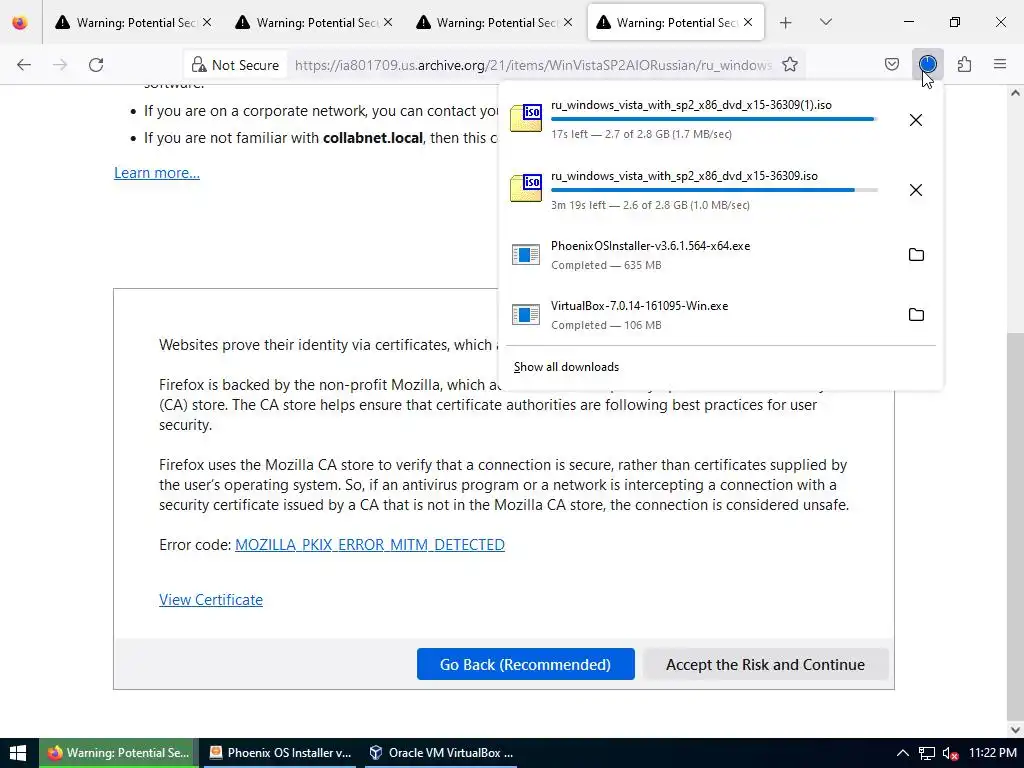Screen dimensions: 1024x768
Task: Click the forward navigation arrow
Action: (x=60, y=65)
